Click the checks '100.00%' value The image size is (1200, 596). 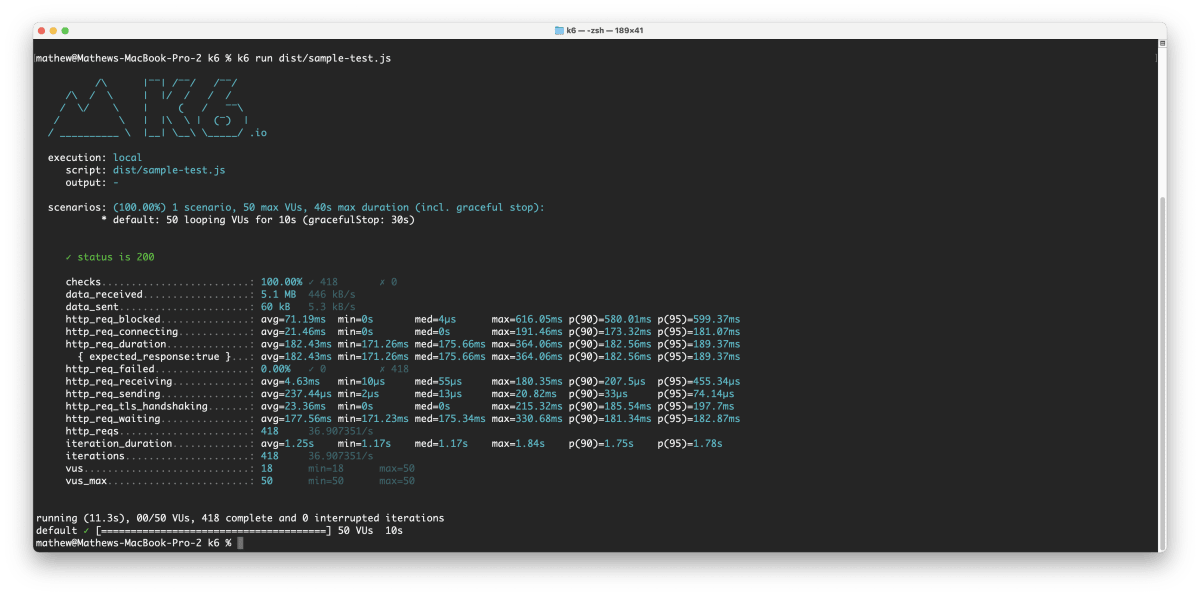281,282
